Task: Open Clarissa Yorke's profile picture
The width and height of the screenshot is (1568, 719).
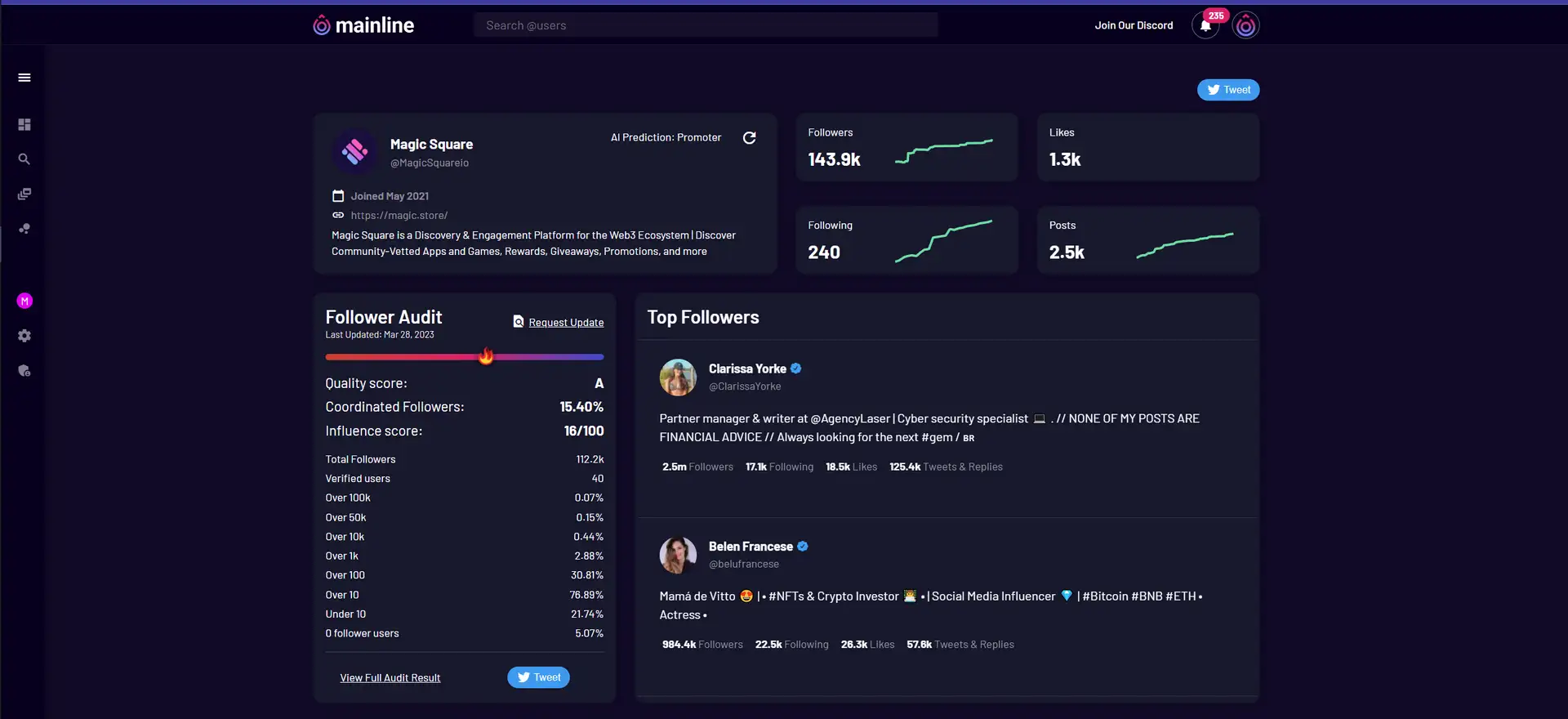Action: coord(678,377)
